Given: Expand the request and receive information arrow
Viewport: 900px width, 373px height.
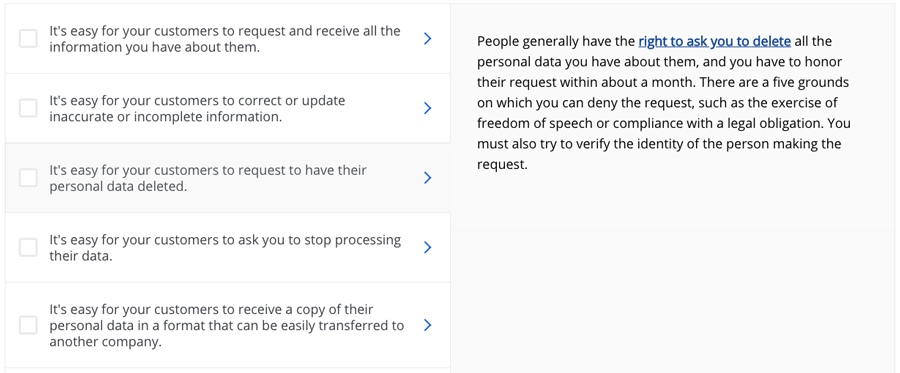Looking at the screenshot, I should [427, 38].
